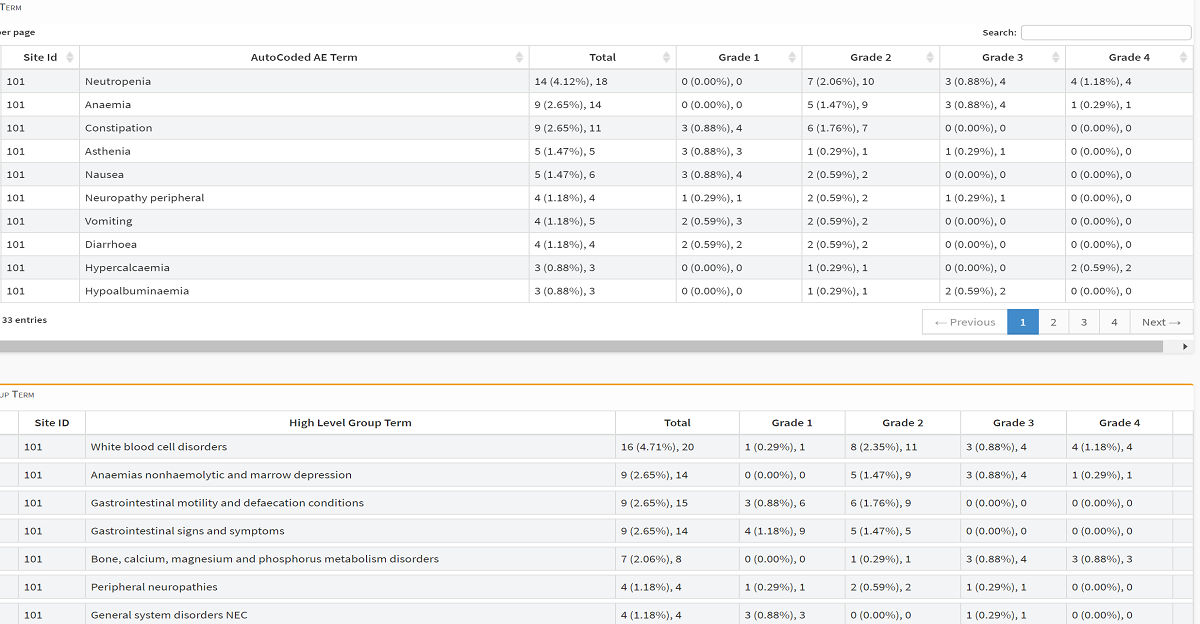Go to page 4 of results
Image resolution: width=1200 pixels, height=624 pixels.
[x=1114, y=321]
